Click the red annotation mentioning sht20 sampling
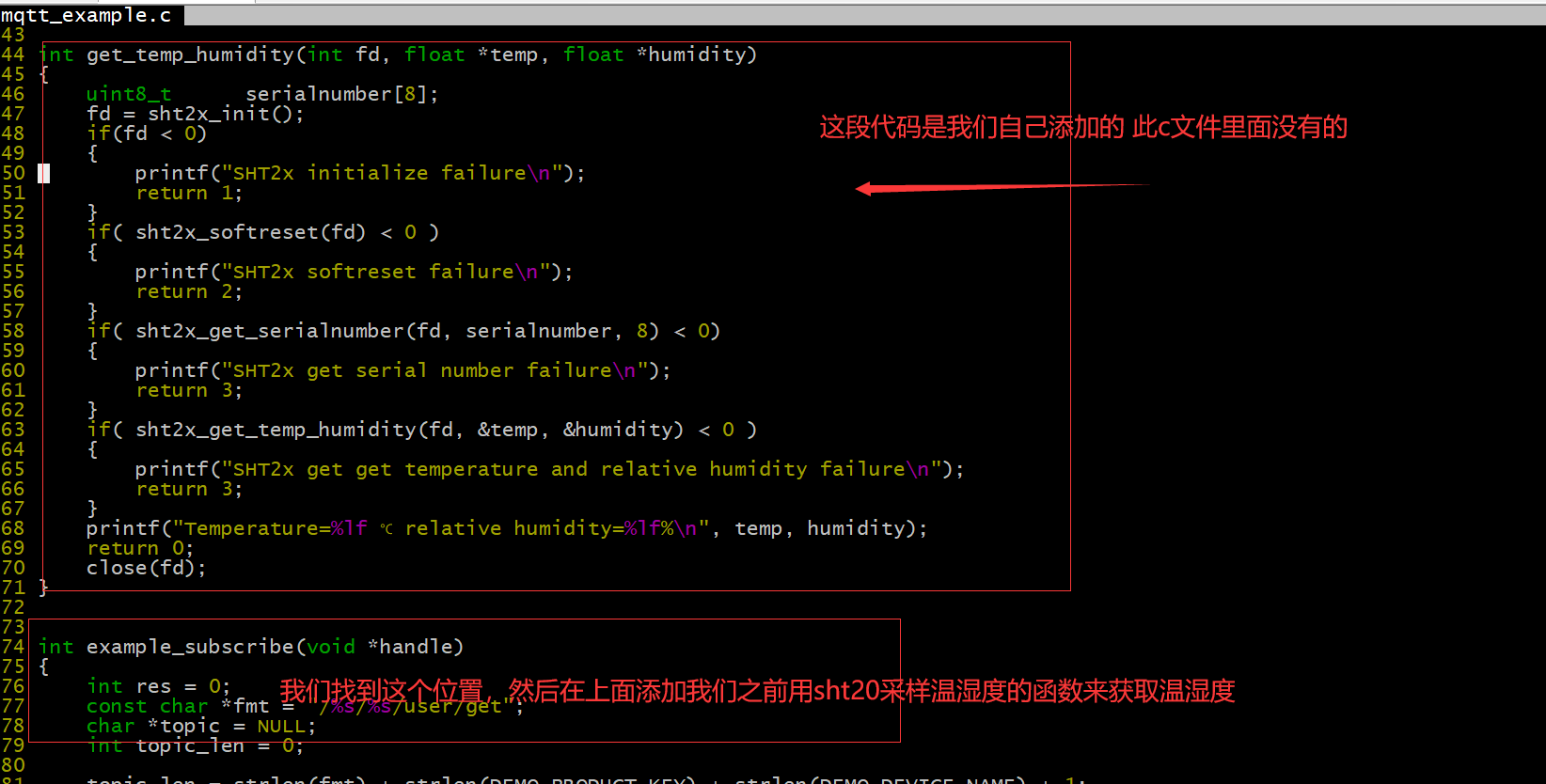This screenshot has width=1546, height=784. (757, 691)
